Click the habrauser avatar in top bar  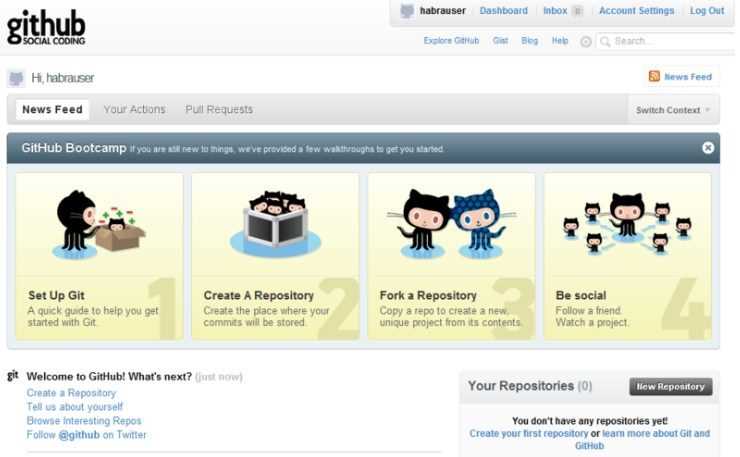coord(407,11)
